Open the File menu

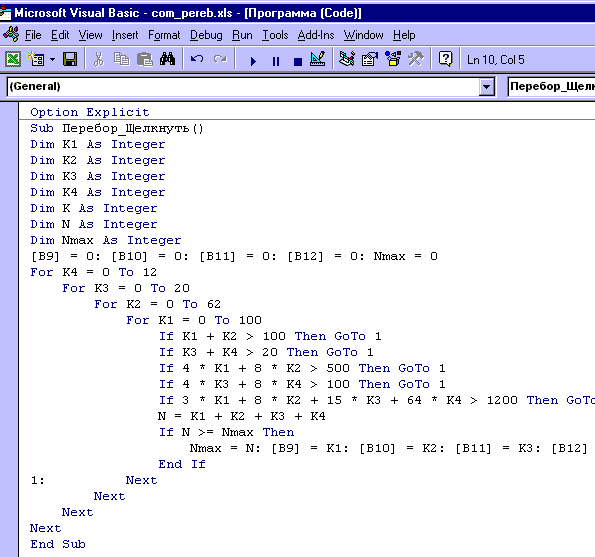pos(33,35)
